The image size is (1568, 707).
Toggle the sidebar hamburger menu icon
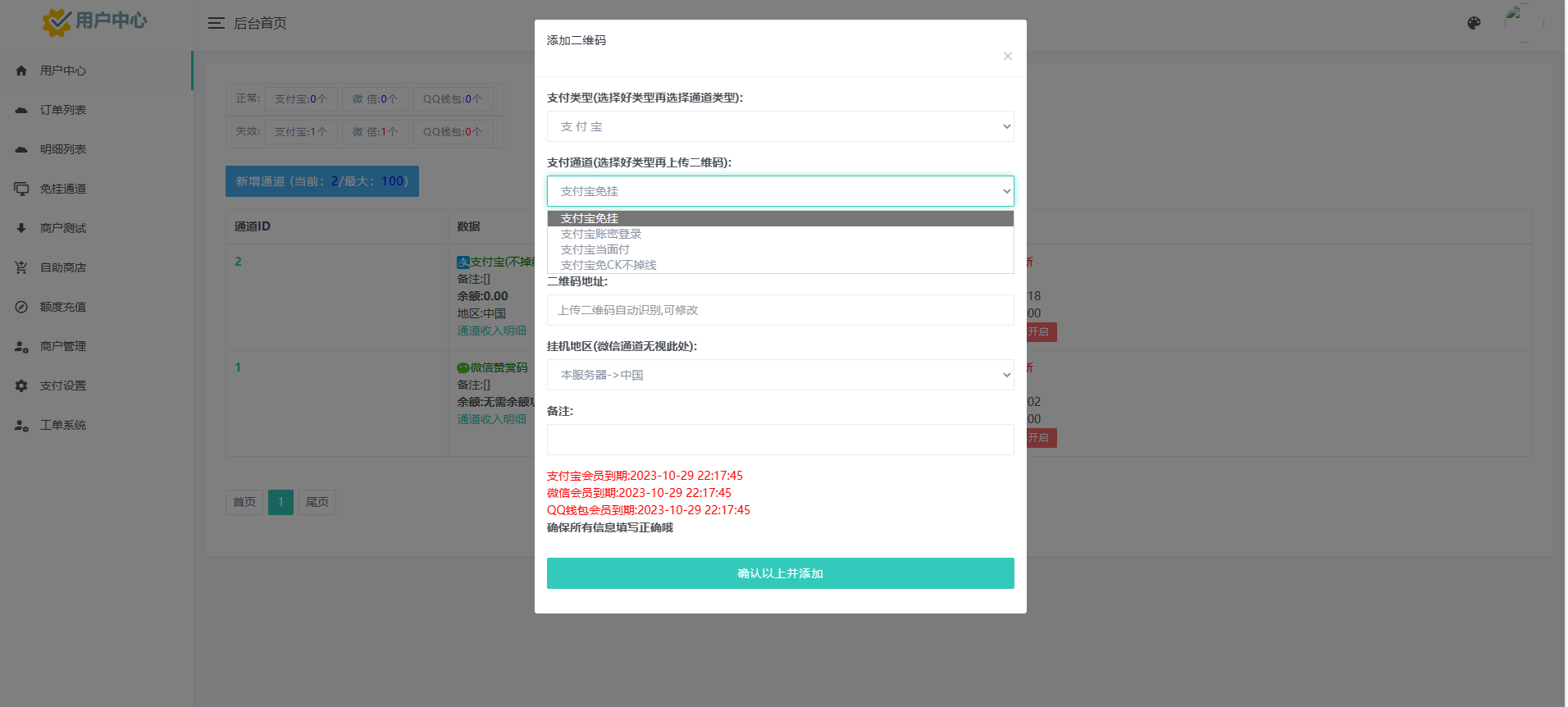[x=217, y=23]
